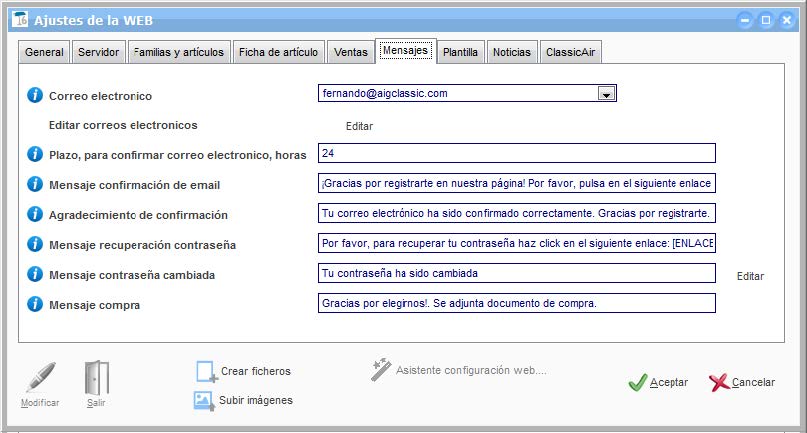Click Editar beside Mensaje contraseña cambiada

coord(750,276)
